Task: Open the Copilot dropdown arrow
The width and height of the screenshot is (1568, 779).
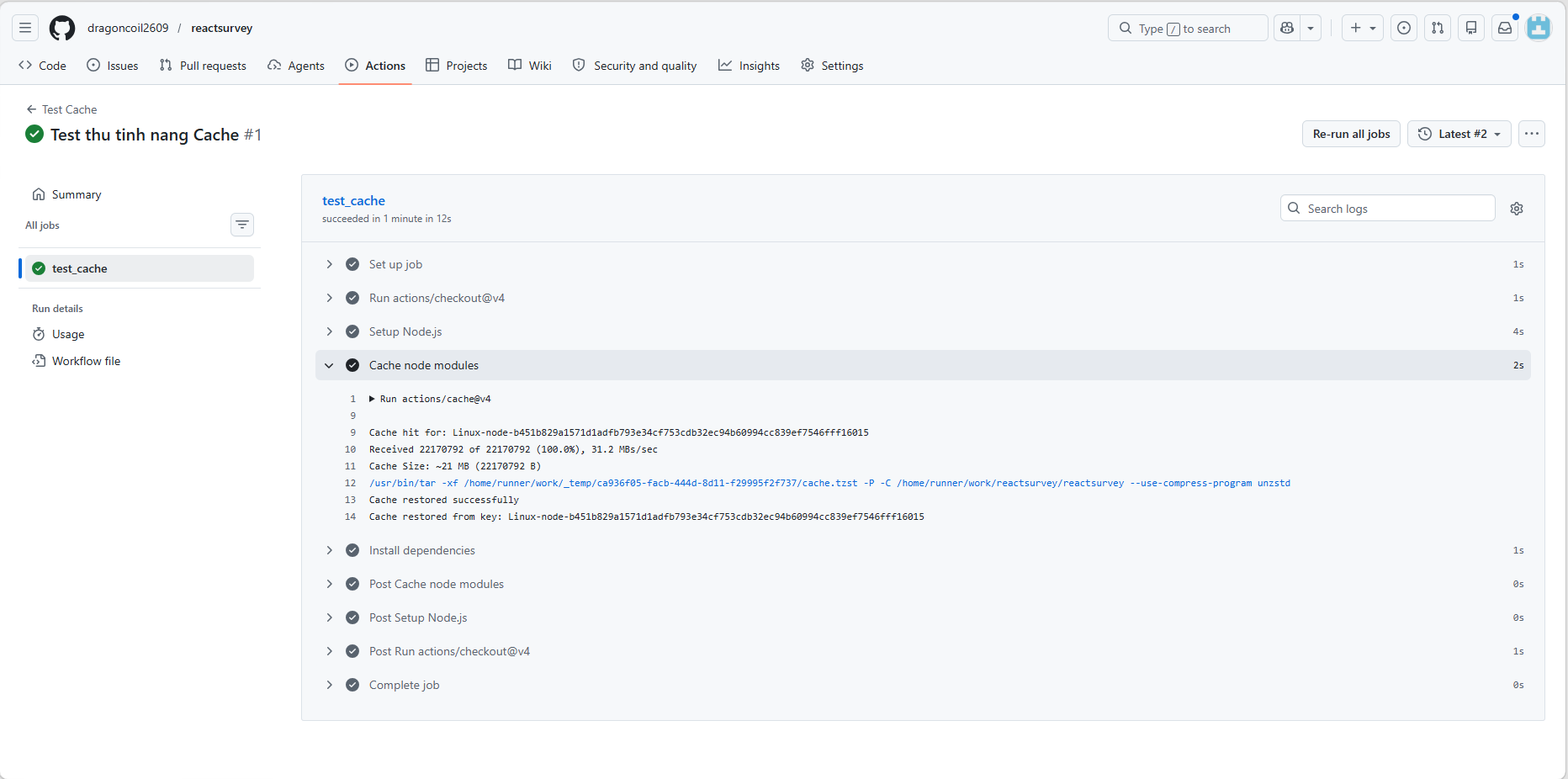Action: pos(1311,28)
